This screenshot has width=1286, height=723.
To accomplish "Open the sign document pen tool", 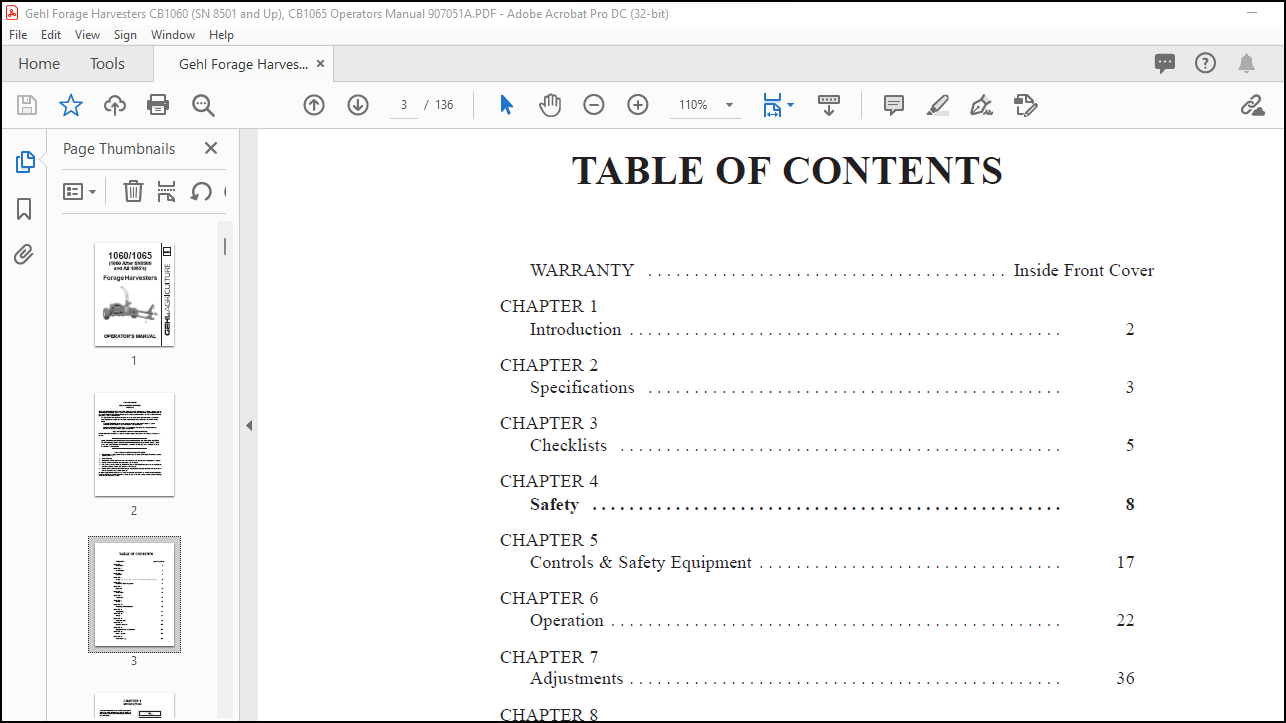I will (981, 105).
